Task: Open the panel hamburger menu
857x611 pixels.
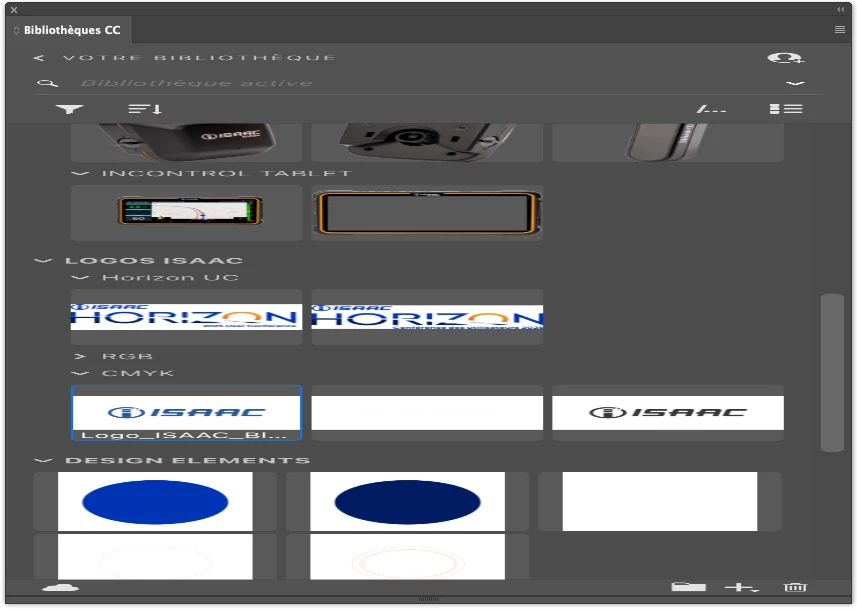Action: (840, 30)
